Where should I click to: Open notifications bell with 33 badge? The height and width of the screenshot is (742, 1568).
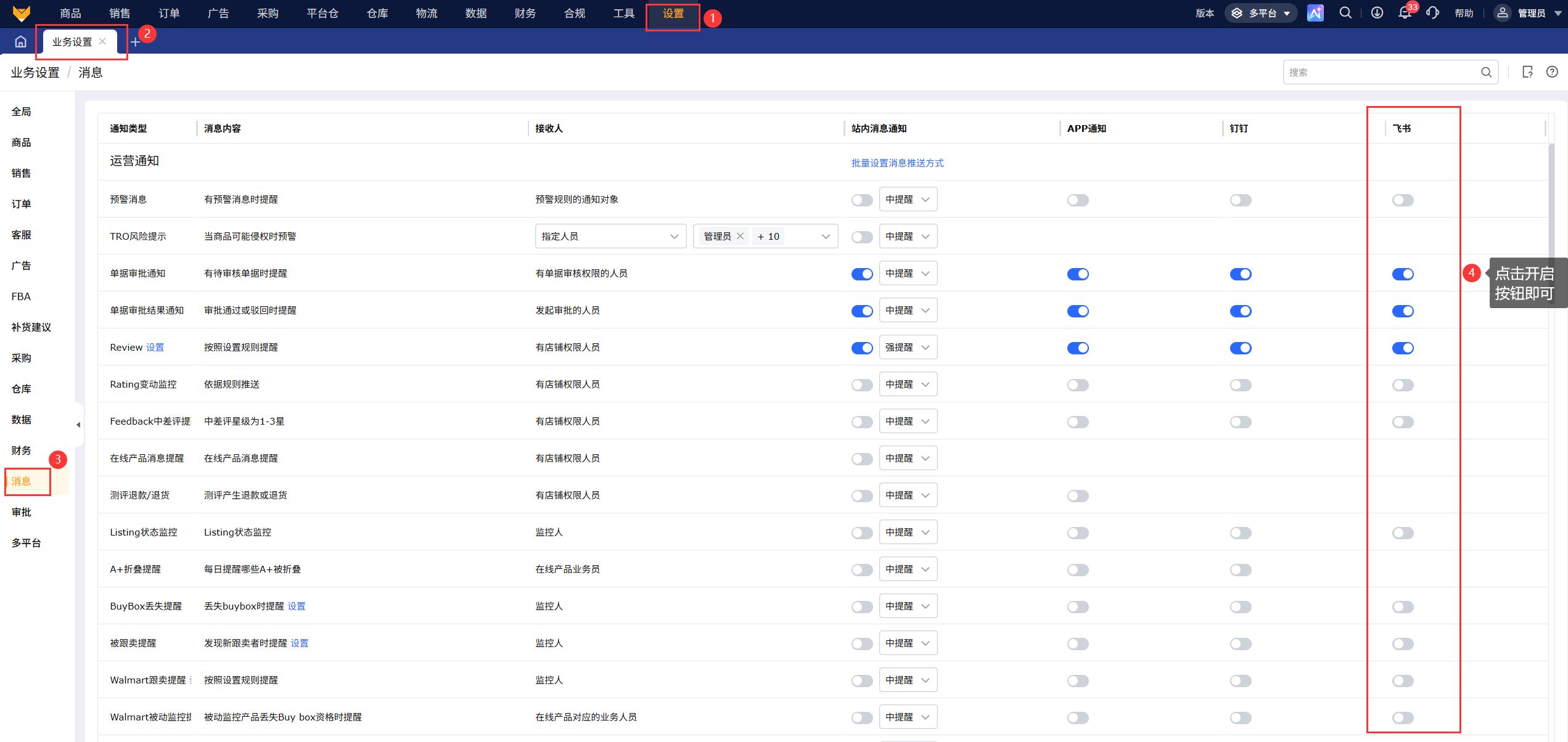coord(1405,13)
